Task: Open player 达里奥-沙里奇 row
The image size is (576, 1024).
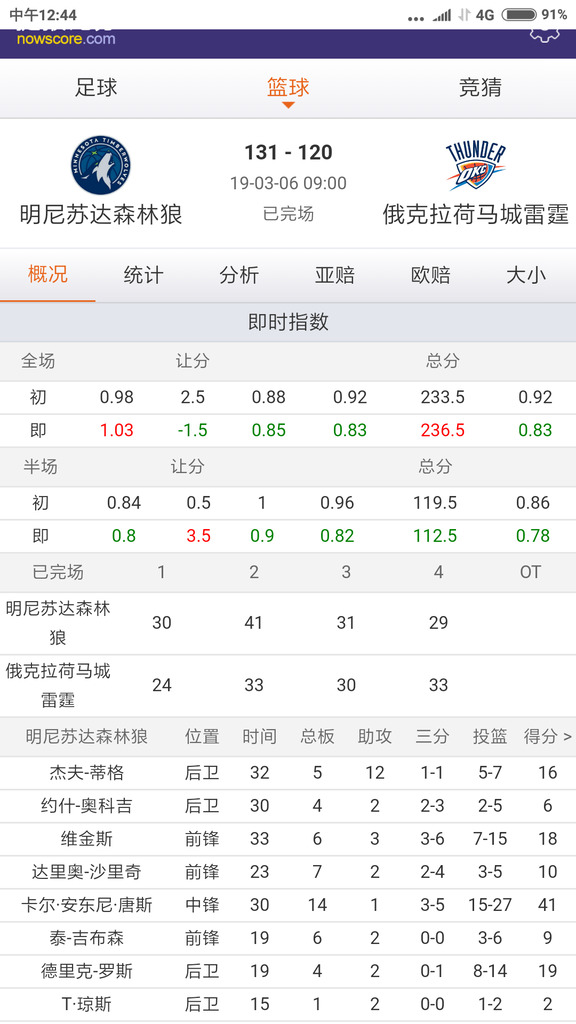Action: pos(288,872)
